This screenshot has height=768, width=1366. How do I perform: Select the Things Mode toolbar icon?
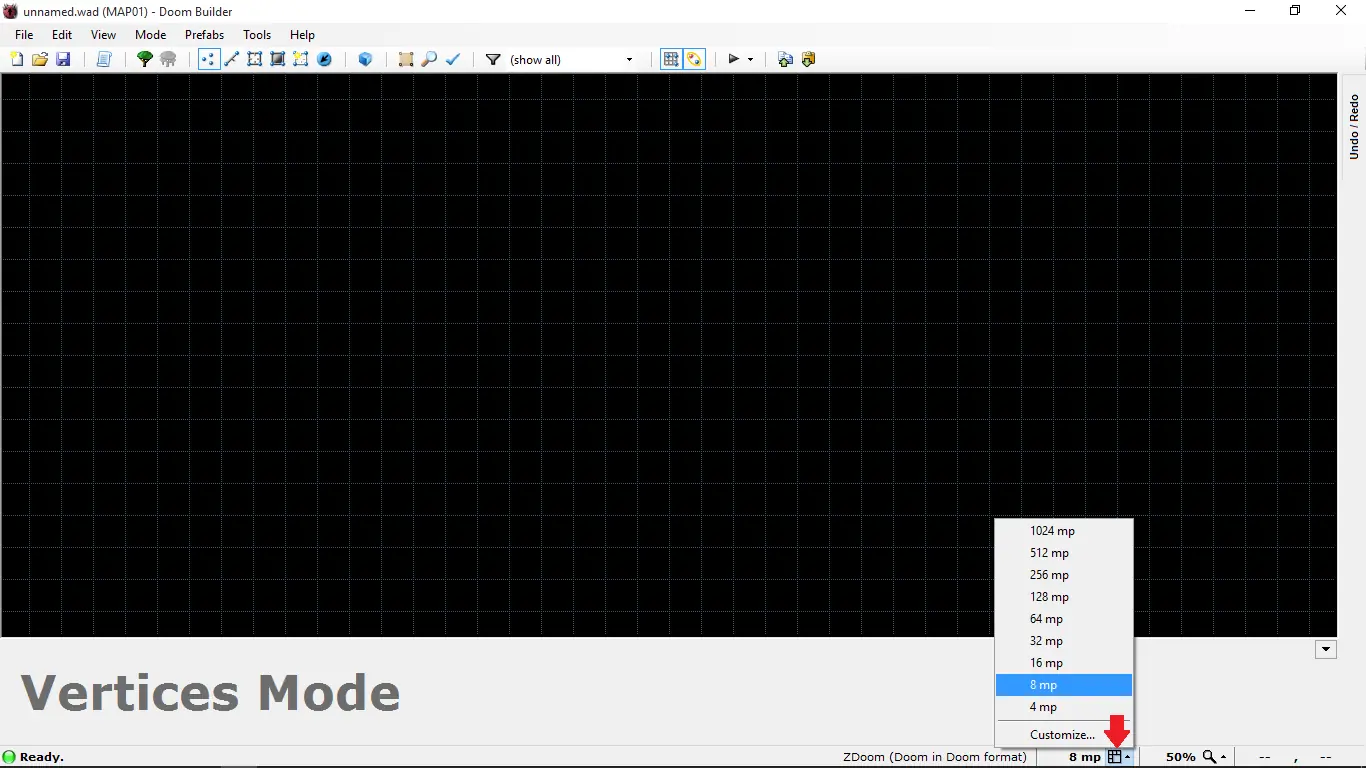324,60
